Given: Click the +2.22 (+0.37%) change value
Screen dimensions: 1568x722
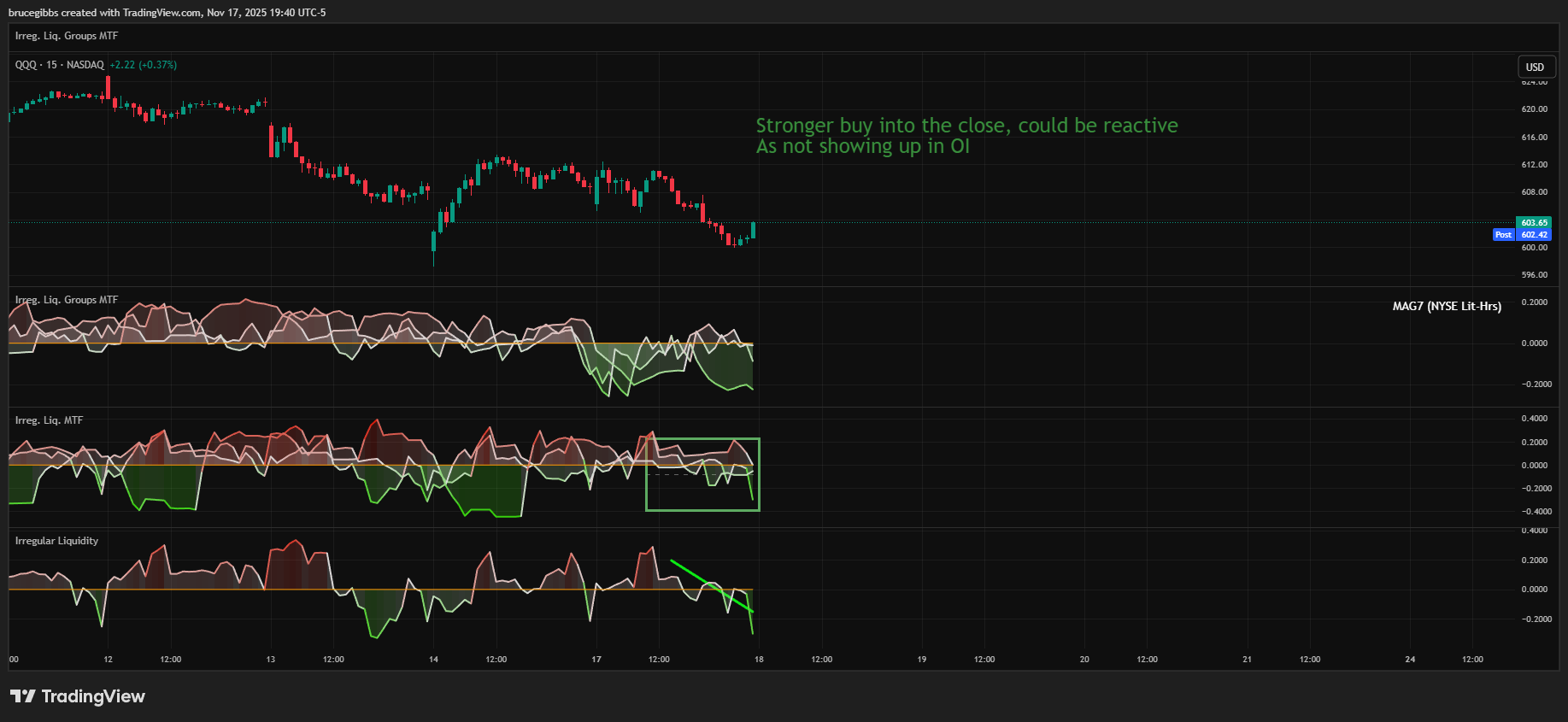Looking at the screenshot, I should [x=143, y=65].
